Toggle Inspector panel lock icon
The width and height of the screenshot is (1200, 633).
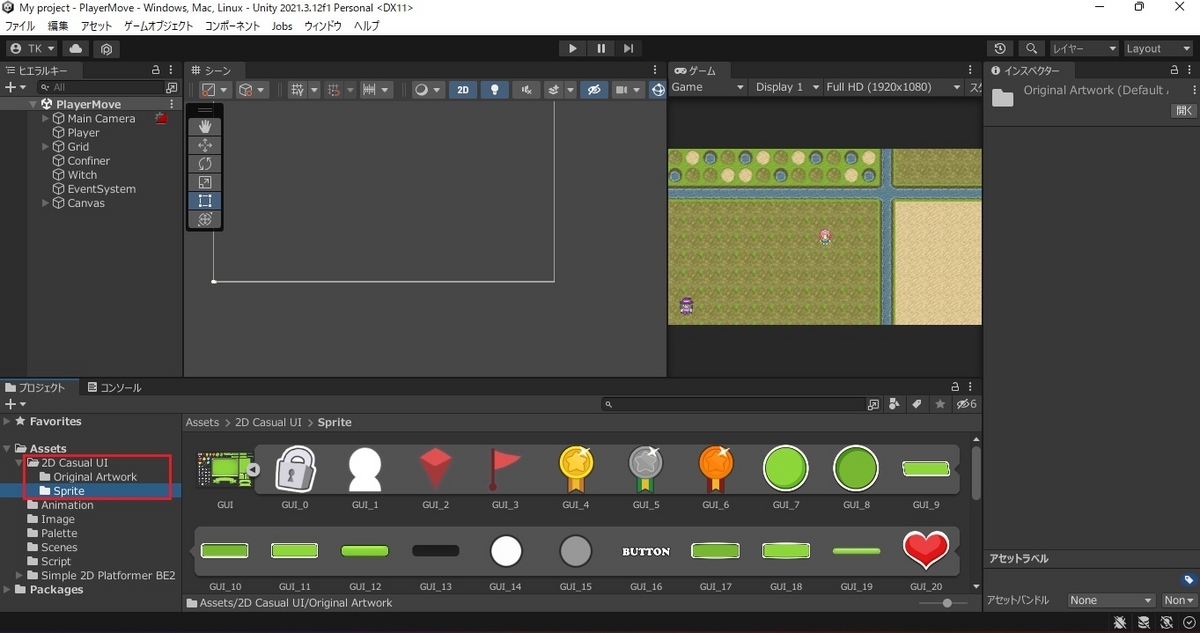1174,70
